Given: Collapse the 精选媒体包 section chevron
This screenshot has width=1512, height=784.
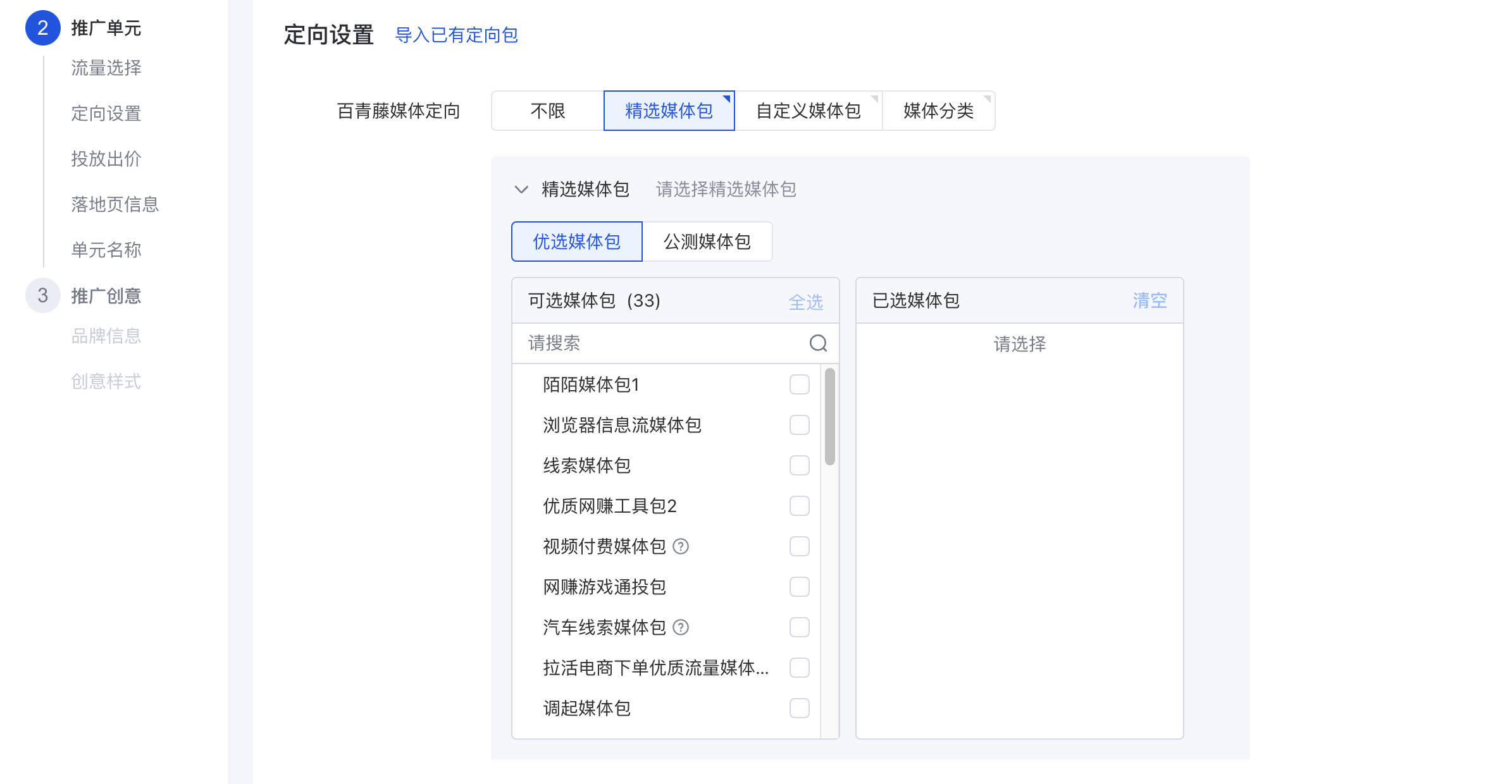Looking at the screenshot, I should pos(521,189).
